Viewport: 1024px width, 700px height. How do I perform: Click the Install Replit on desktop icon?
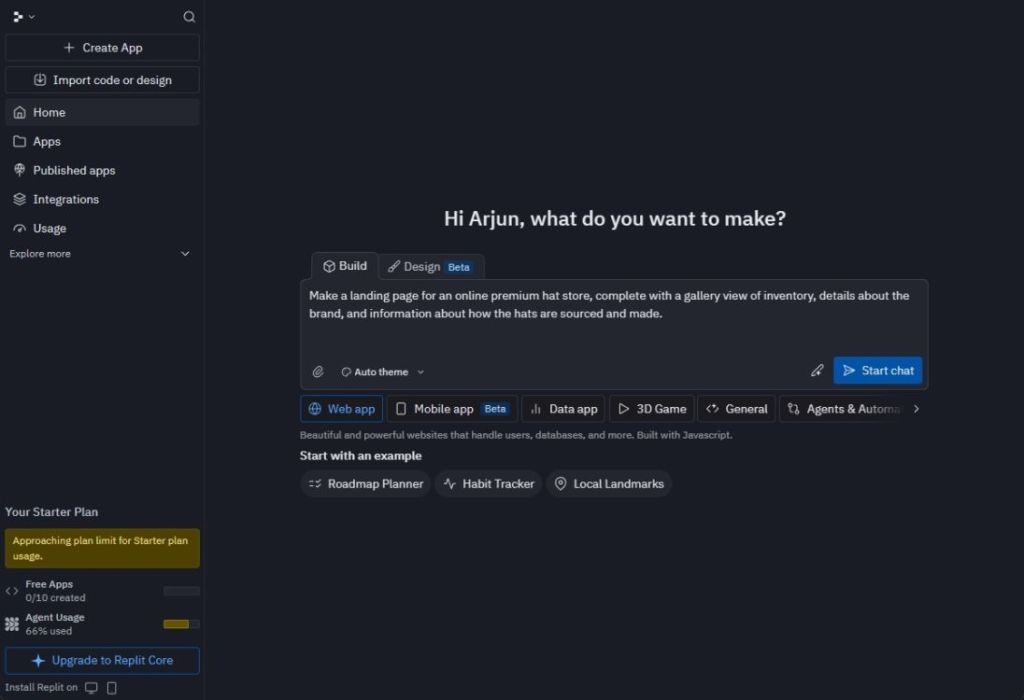pos(91,687)
